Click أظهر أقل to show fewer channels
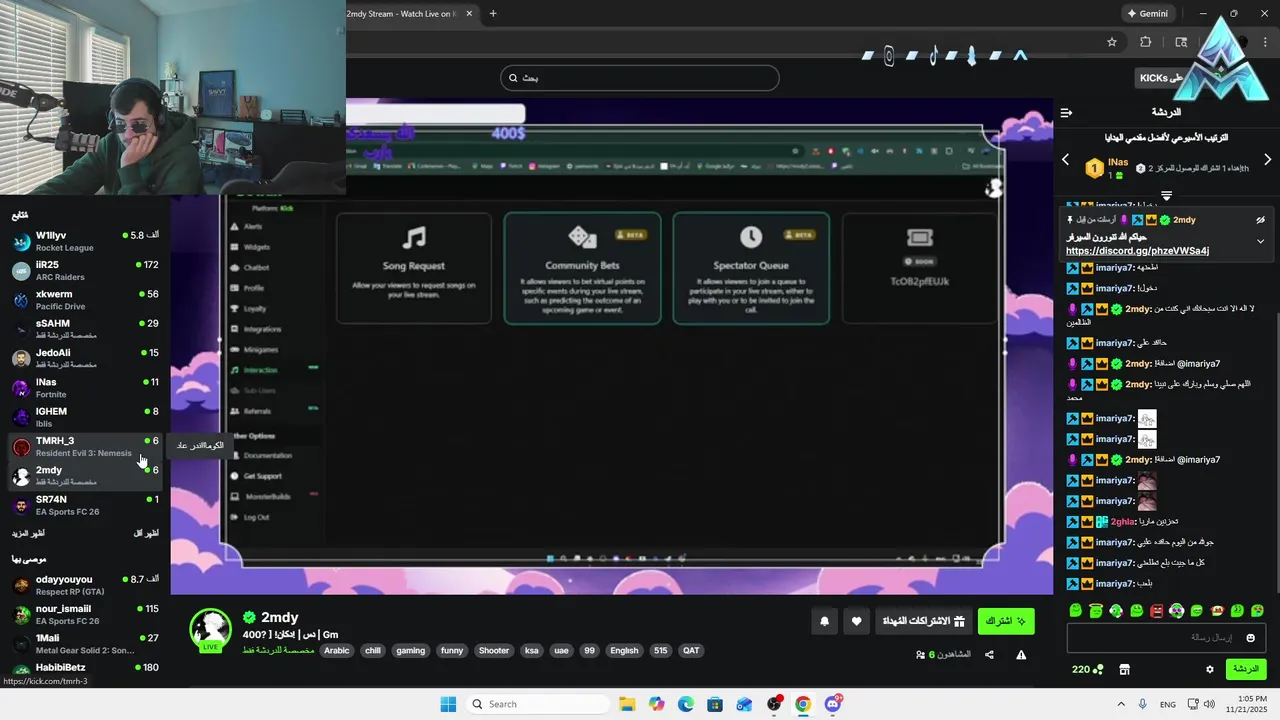 coord(147,533)
